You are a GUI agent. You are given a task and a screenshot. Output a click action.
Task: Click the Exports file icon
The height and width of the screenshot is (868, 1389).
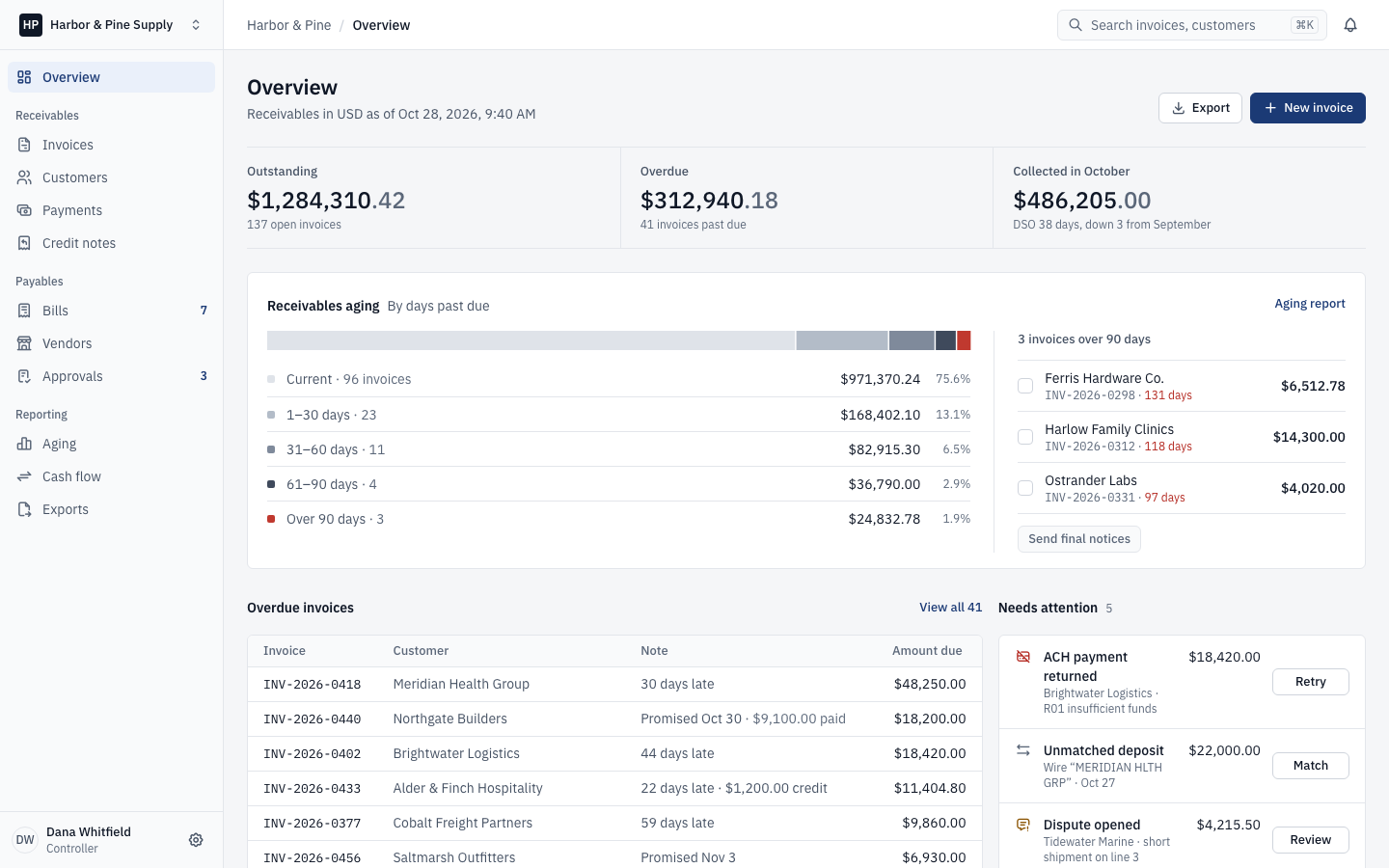tap(24, 509)
